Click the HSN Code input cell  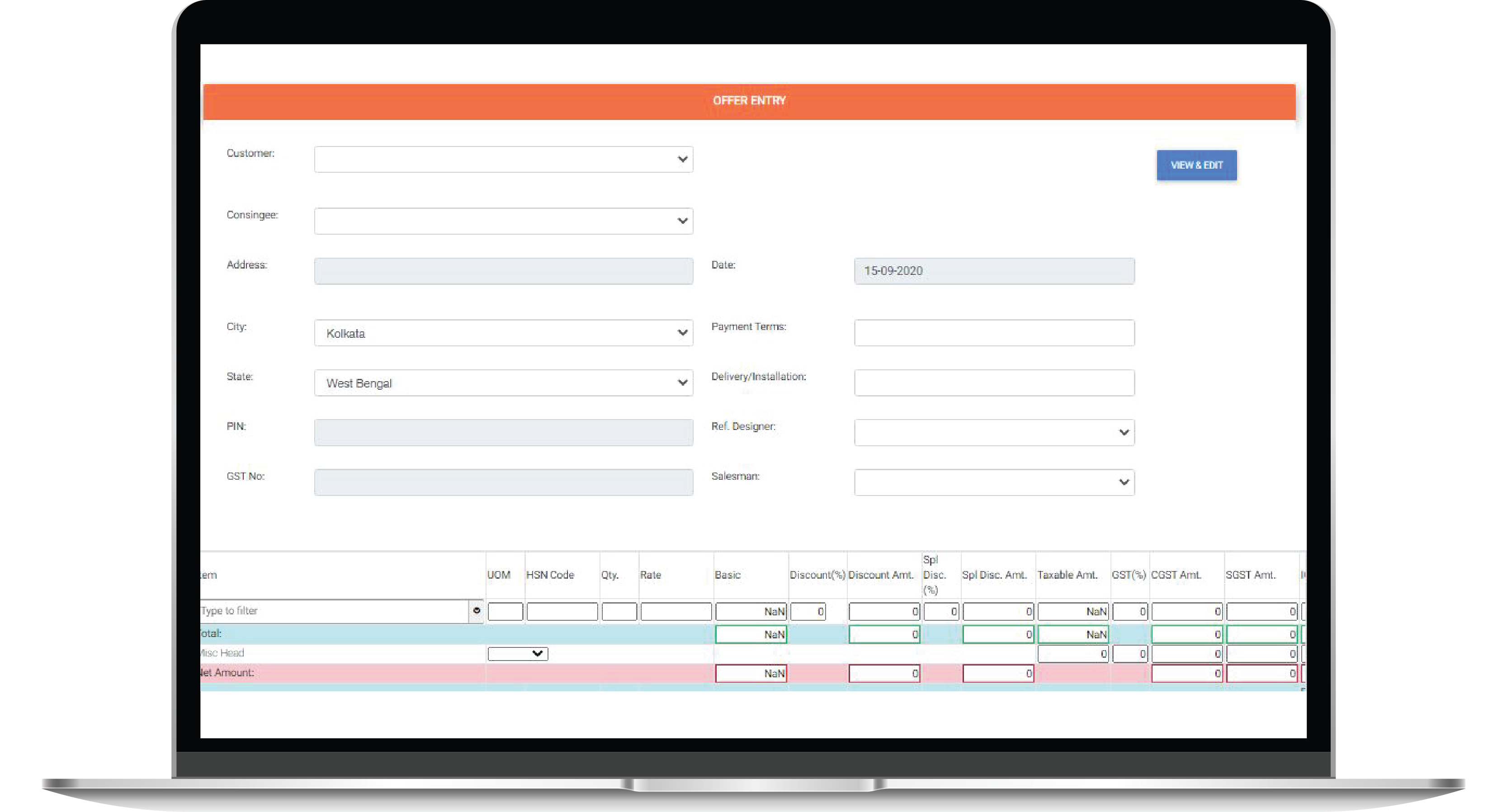click(562, 611)
